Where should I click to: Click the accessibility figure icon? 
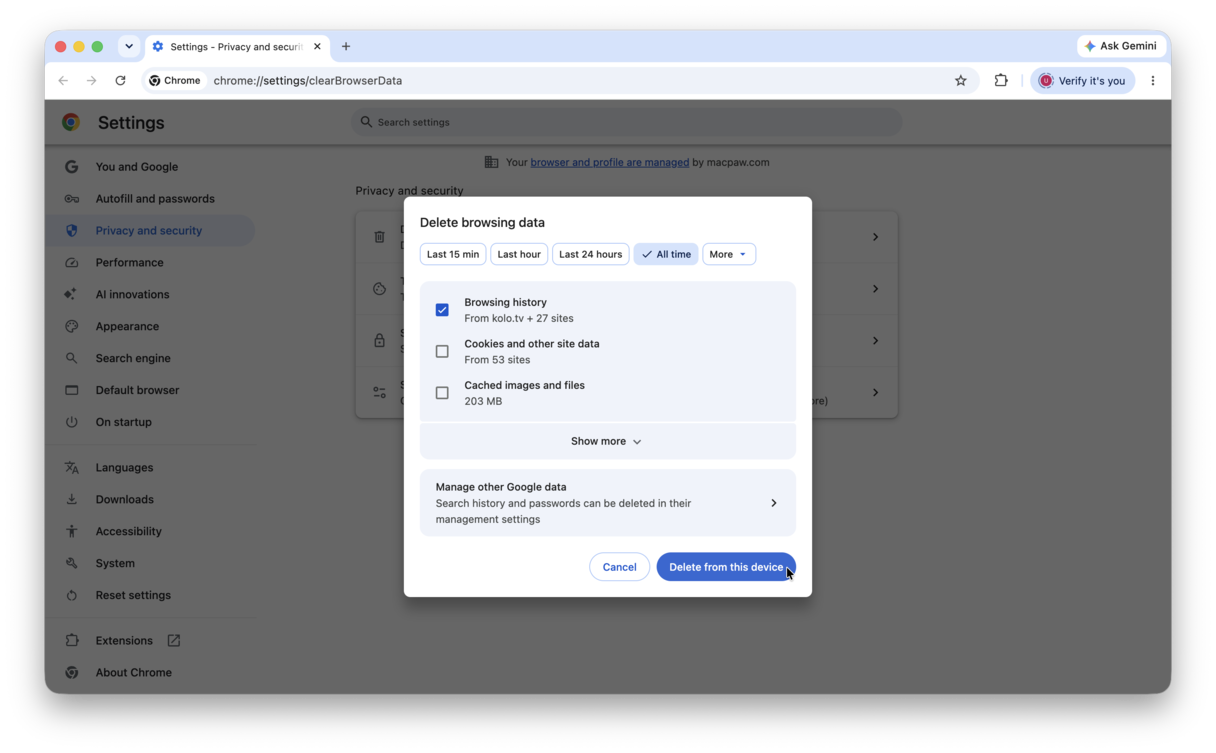(x=72, y=532)
